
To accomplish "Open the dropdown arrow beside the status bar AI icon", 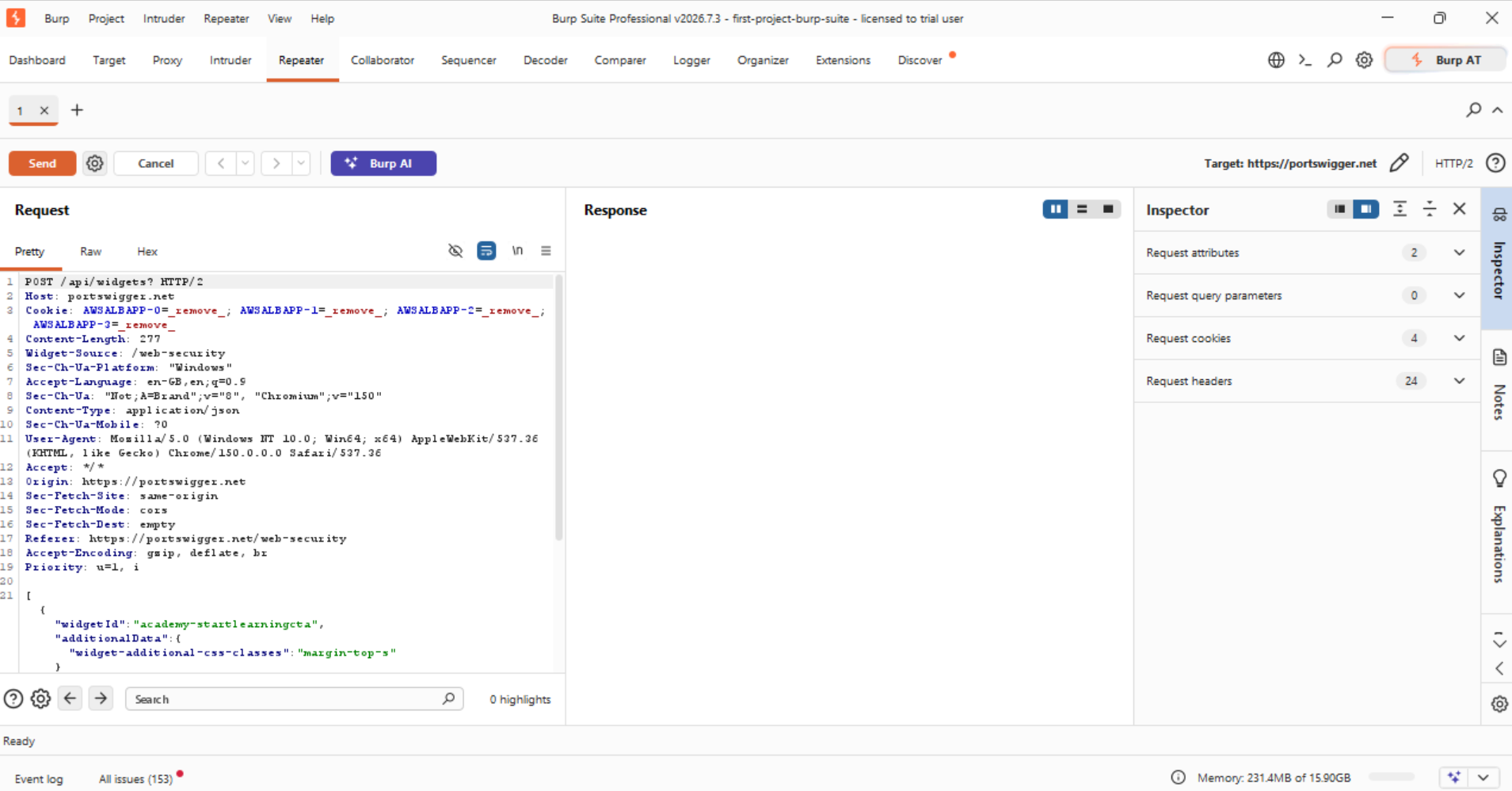I will tap(1483, 778).
